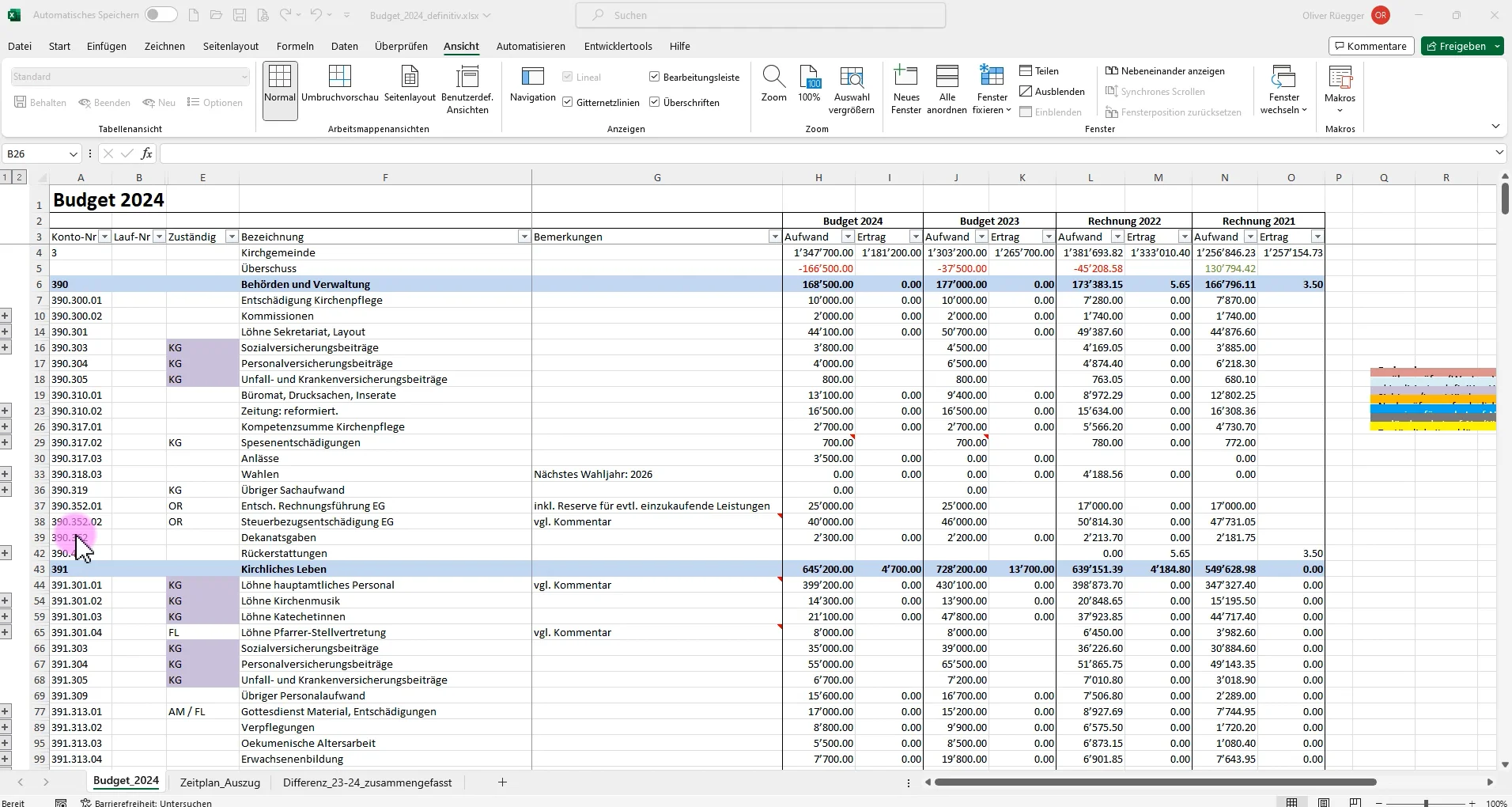Viewport: 1512px width, 807px height.
Task: Switch to normal view in status bar
Action: pyautogui.click(x=1292, y=802)
